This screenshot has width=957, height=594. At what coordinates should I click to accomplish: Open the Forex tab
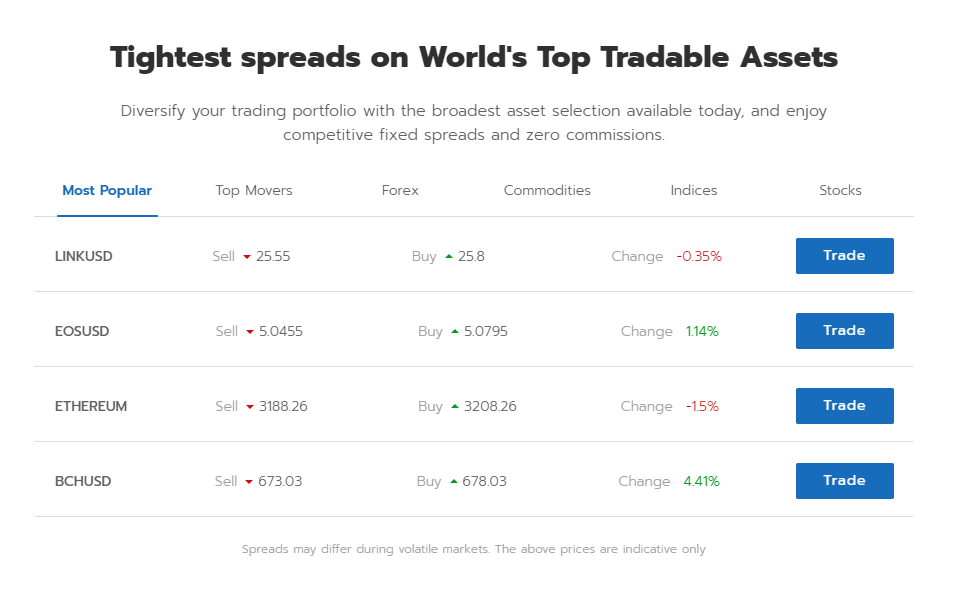point(400,190)
